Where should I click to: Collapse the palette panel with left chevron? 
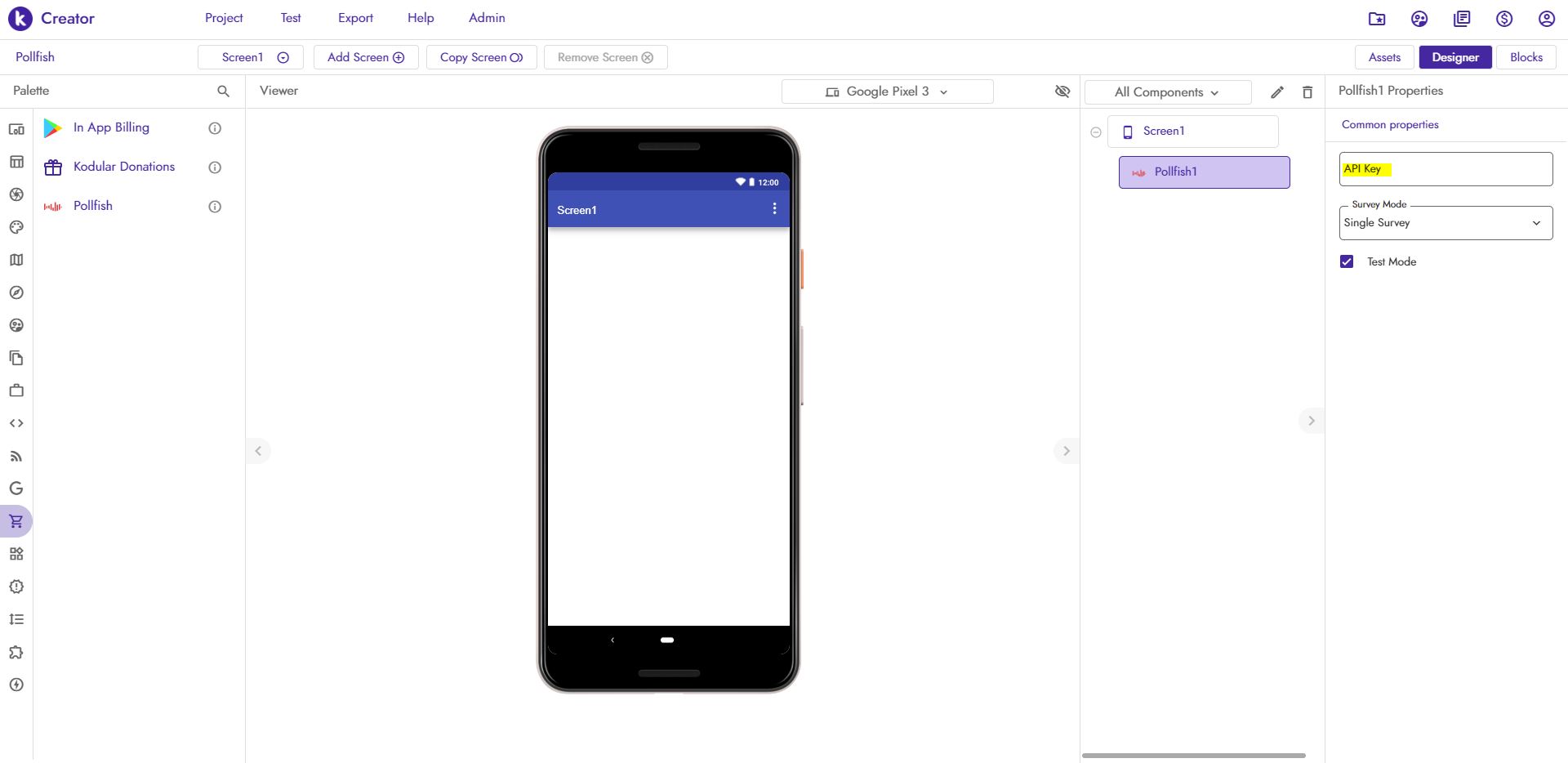(x=258, y=451)
